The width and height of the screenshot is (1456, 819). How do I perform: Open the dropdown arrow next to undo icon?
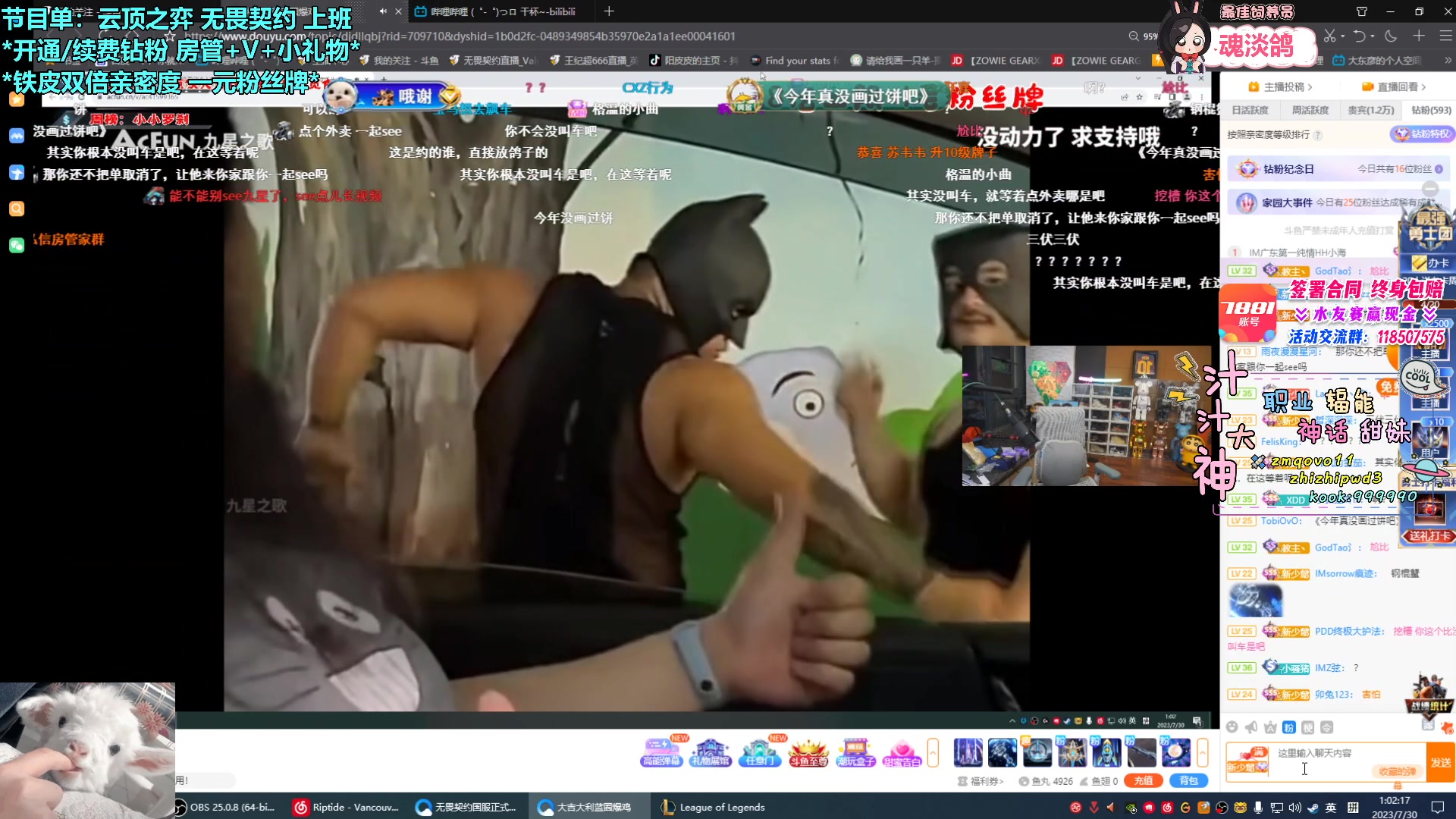click(1373, 36)
